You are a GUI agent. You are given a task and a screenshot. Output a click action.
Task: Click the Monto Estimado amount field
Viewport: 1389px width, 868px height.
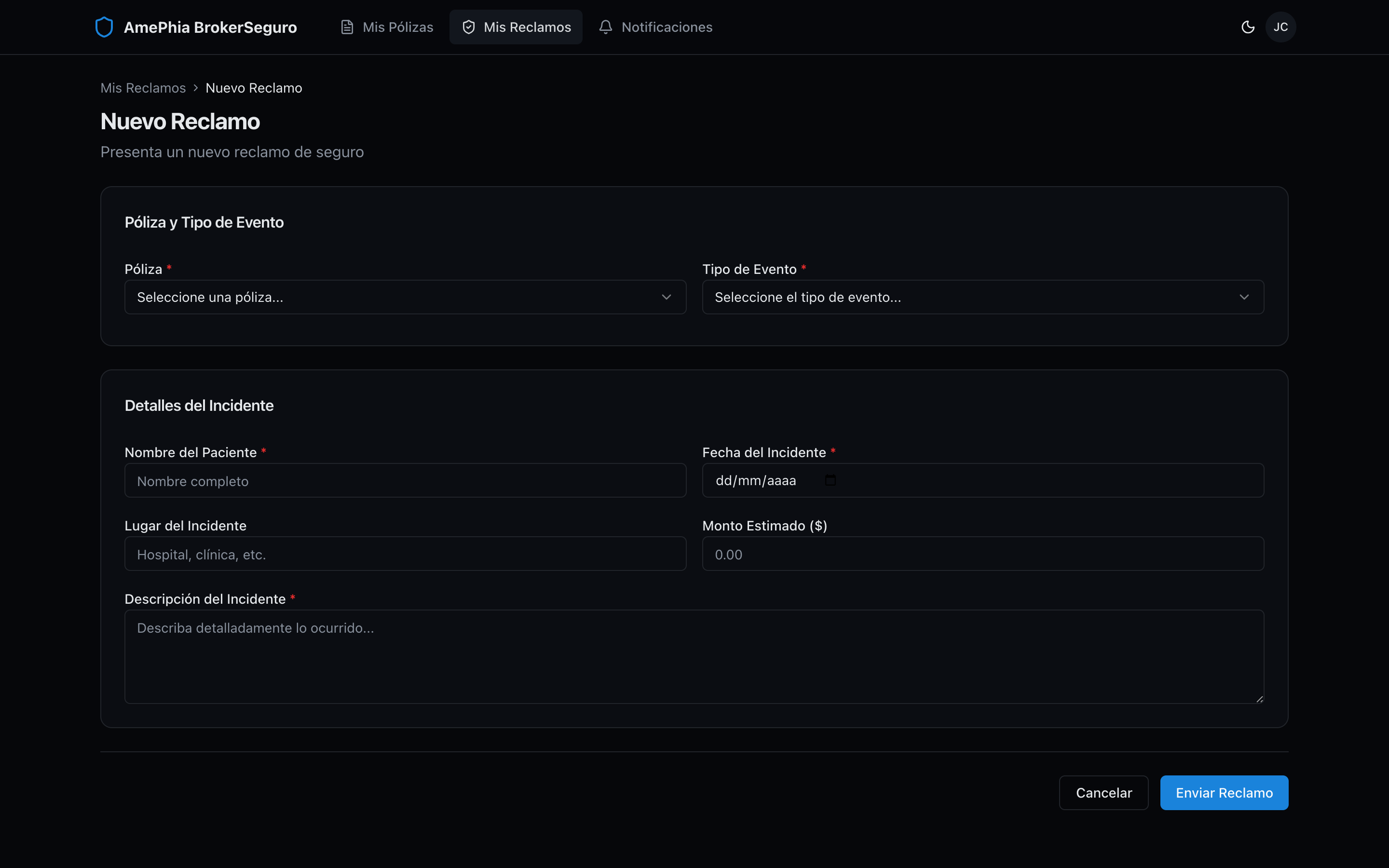point(983,554)
